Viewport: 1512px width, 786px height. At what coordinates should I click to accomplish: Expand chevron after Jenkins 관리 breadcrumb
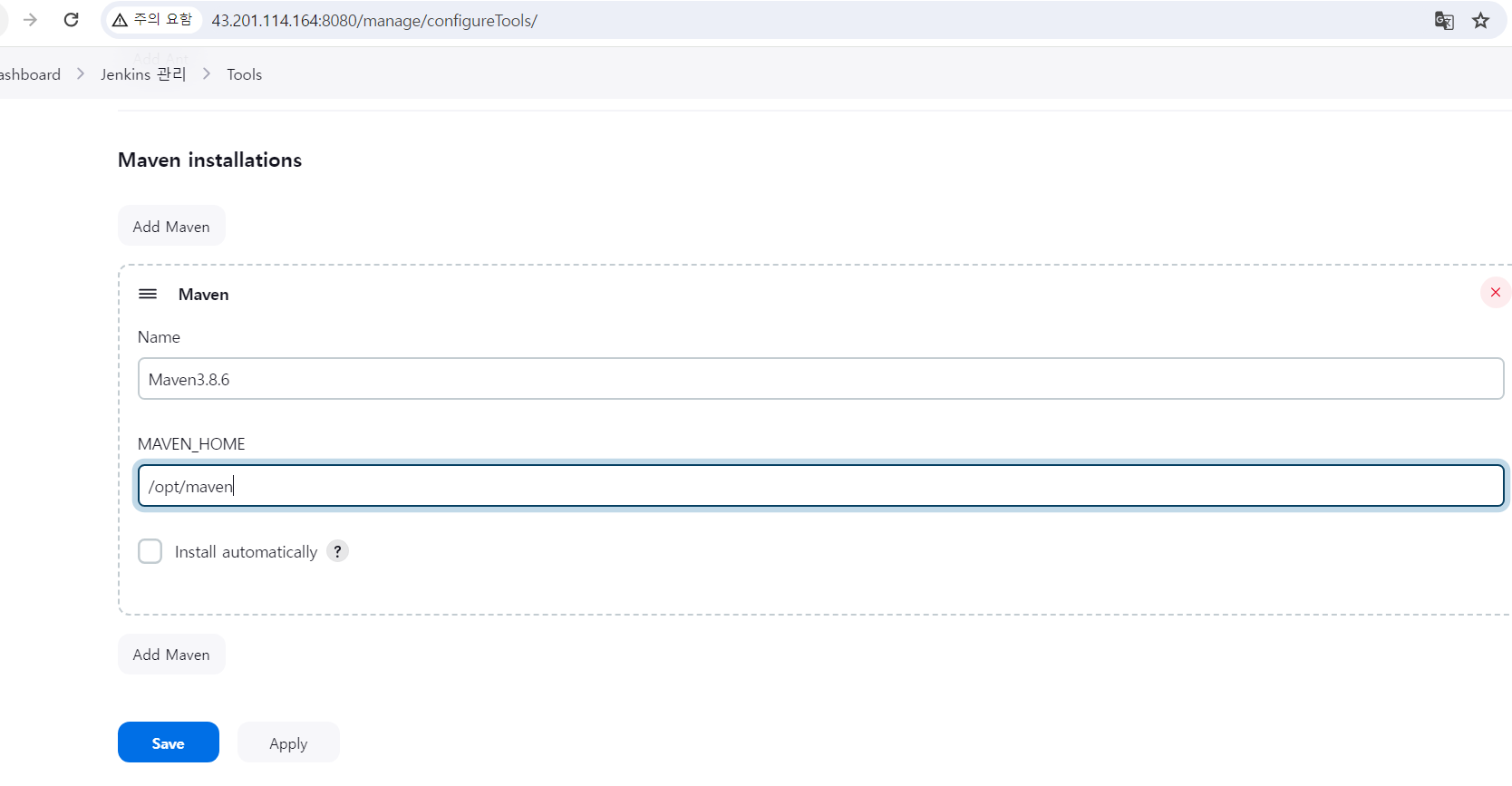point(207,74)
